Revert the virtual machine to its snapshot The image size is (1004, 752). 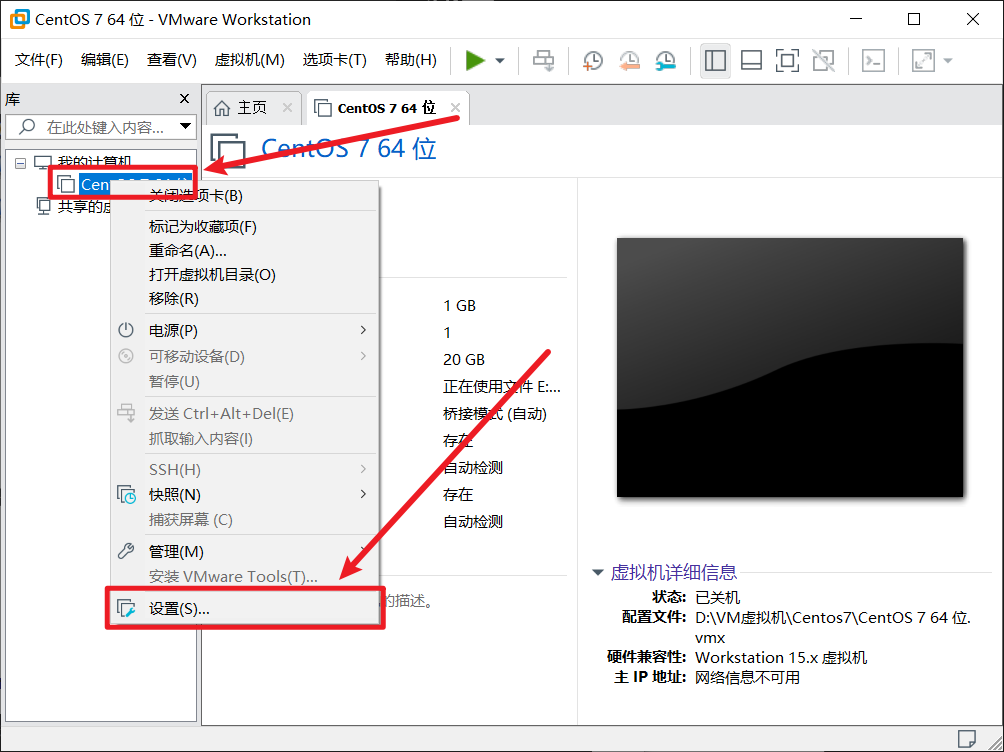coord(629,61)
